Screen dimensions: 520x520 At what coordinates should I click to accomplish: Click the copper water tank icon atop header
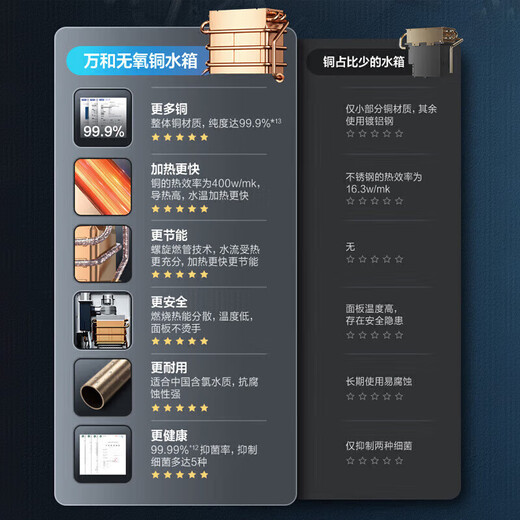click(x=245, y=44)
